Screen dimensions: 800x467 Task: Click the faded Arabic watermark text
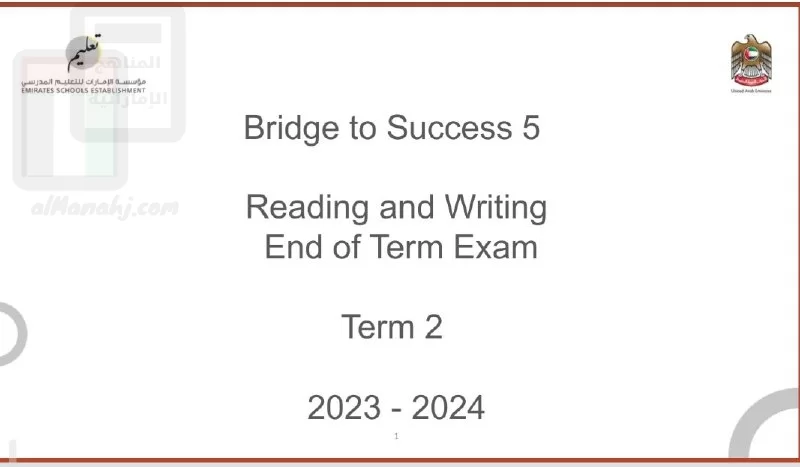(x=128, y=81)
